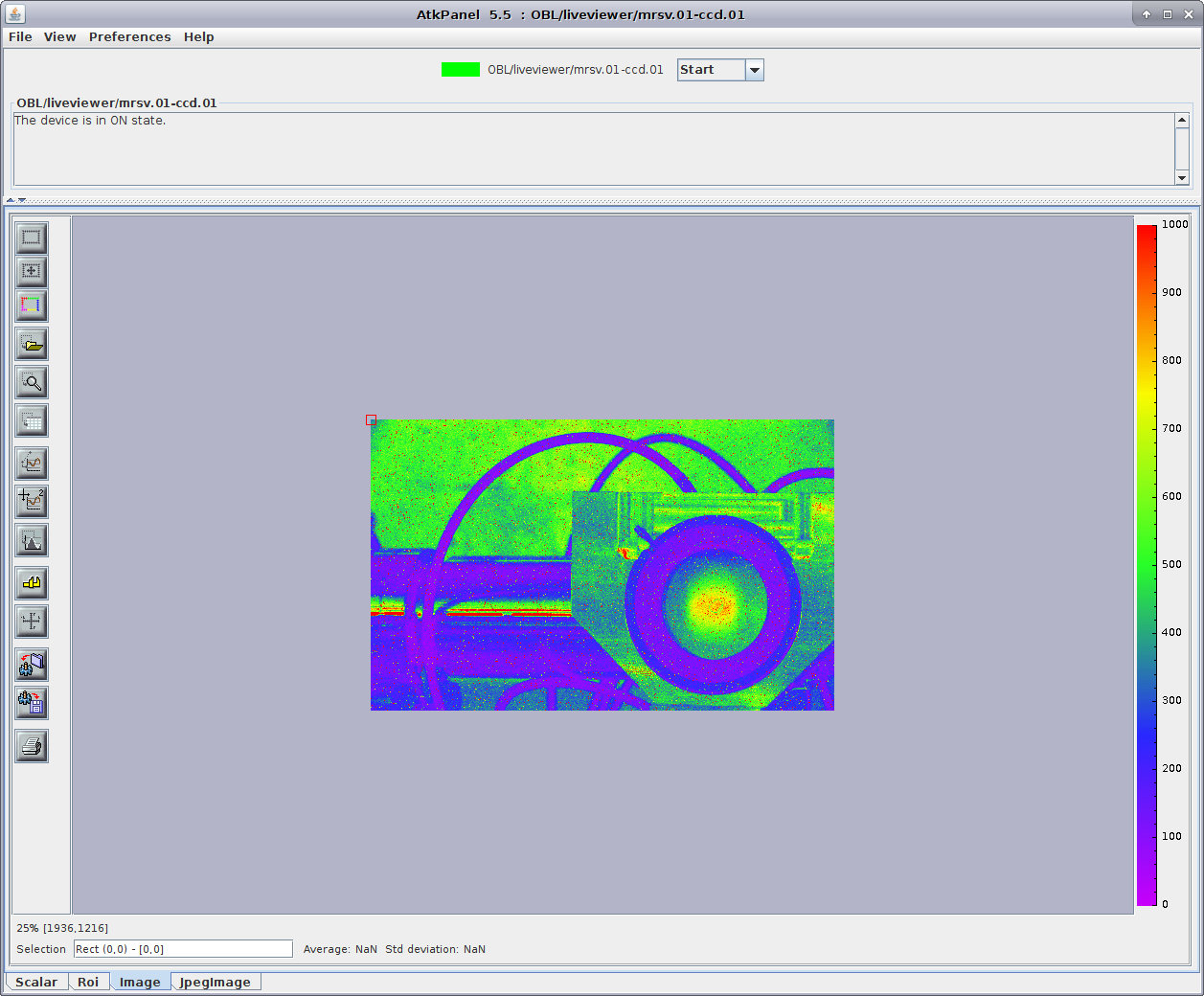Click the open folder selection icon
Screen dimensions: 1204x996
tap(32, 345)
